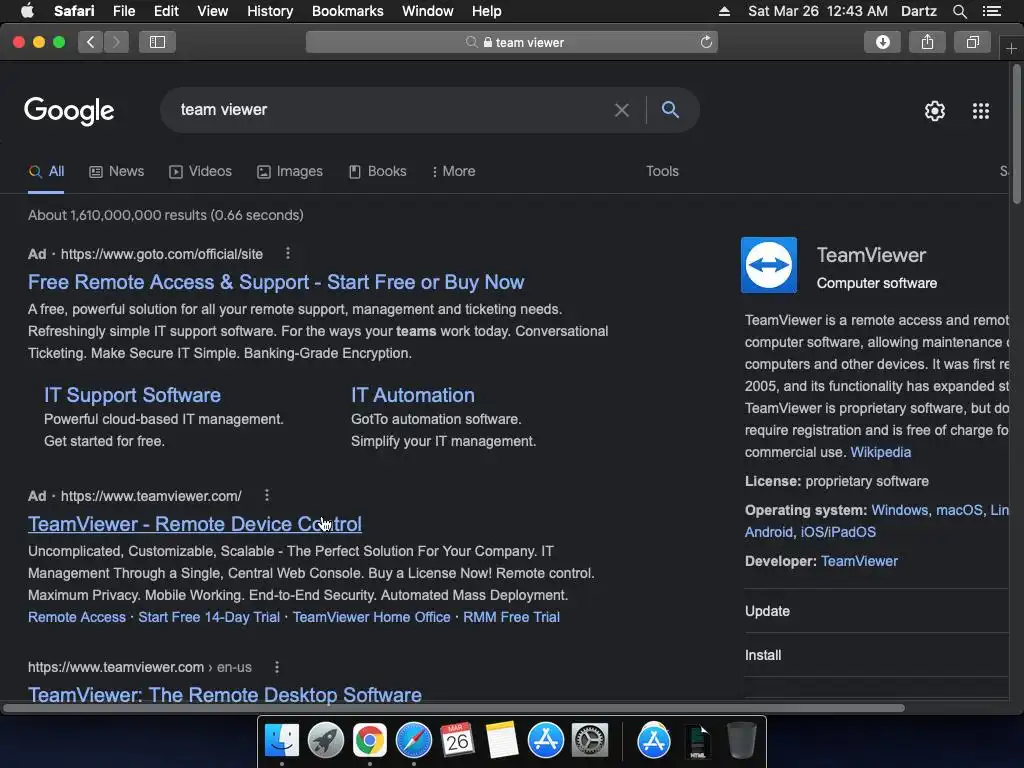Open the IT Automation link
The image size is (1024, 768).
point(413,395)
